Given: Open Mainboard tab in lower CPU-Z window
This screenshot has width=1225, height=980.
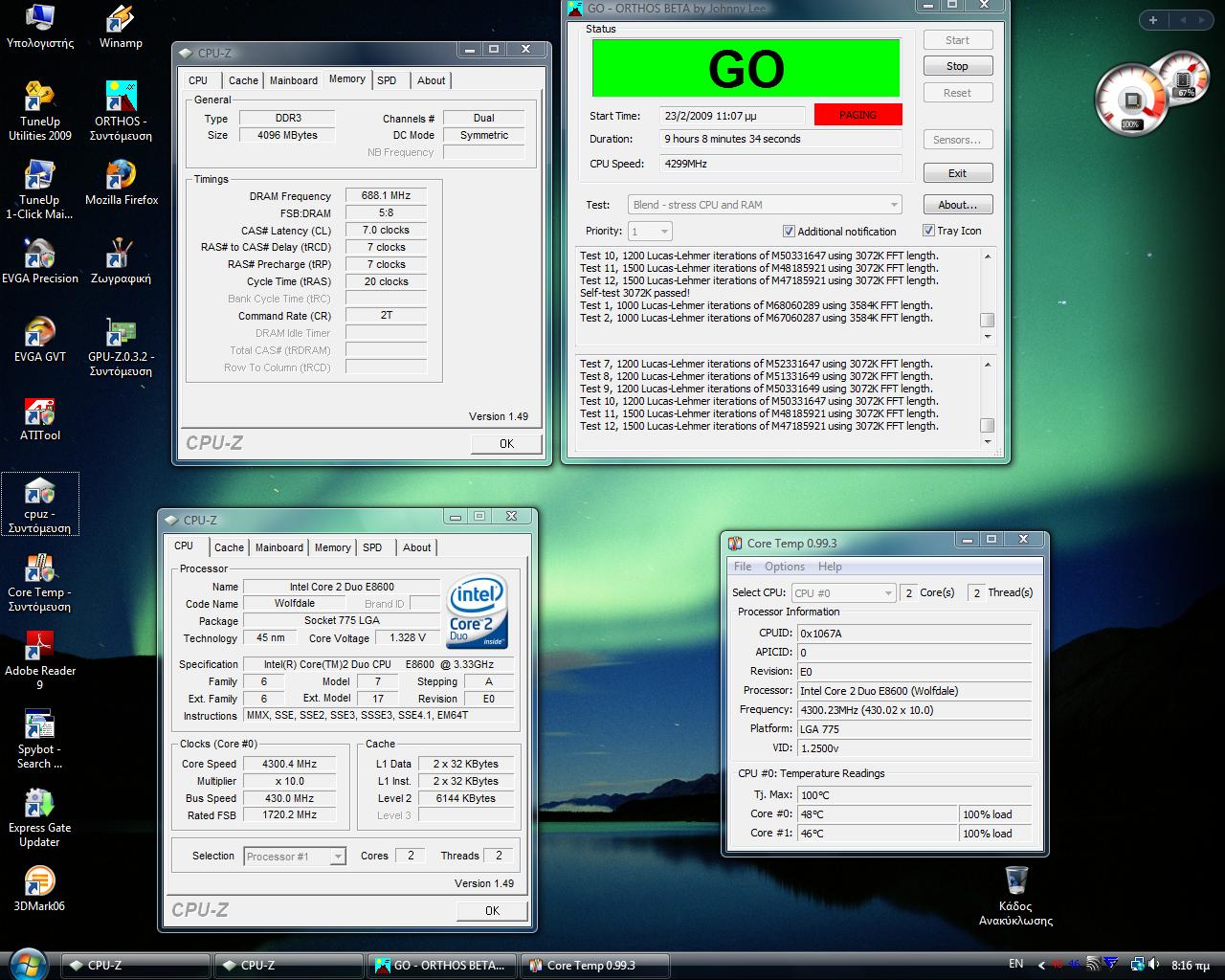Looking at the screenshot, I should [x=278, y=547].
